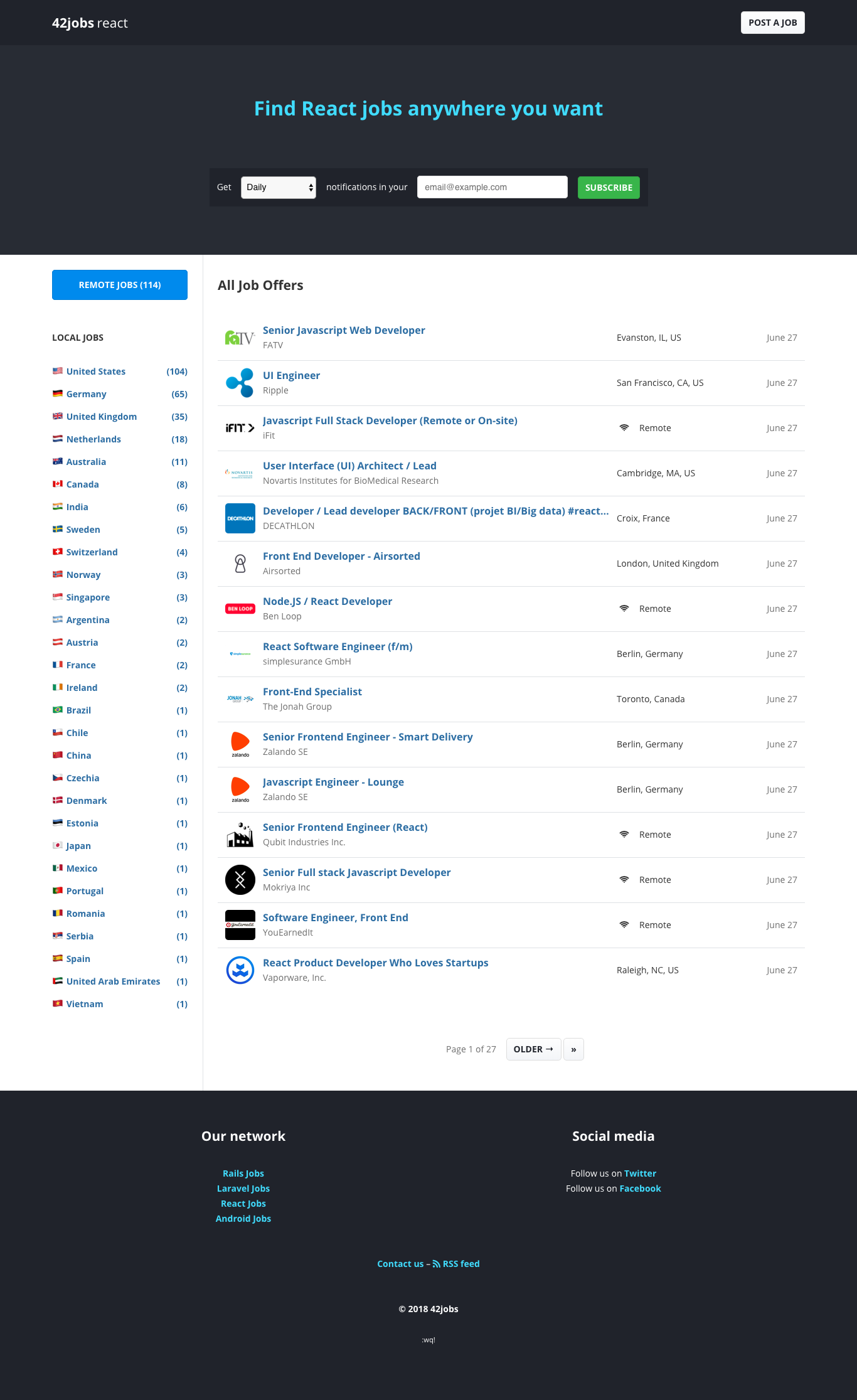The height and width of the screenshot is (1400, 857).
Task: Click the Post a Job button
Action: pos(773,23)
